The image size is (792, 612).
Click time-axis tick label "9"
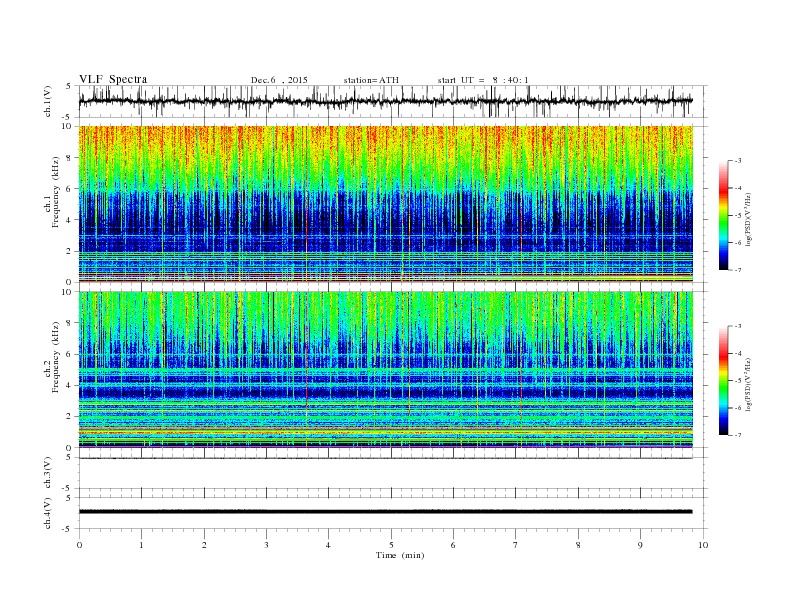[640, 545]
